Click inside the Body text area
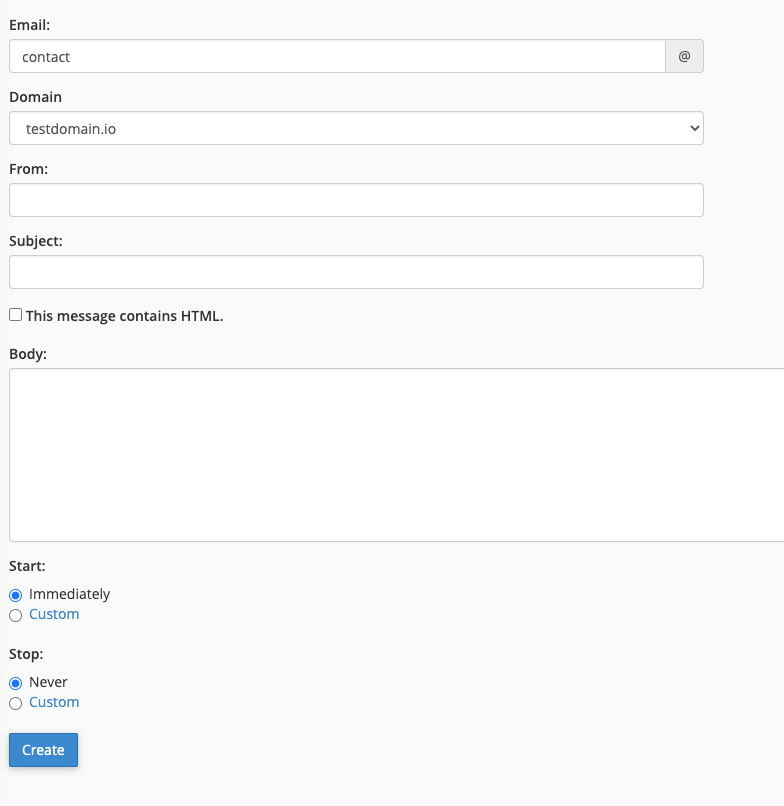The width and height of the screenshot is (784, 806). 396,455
